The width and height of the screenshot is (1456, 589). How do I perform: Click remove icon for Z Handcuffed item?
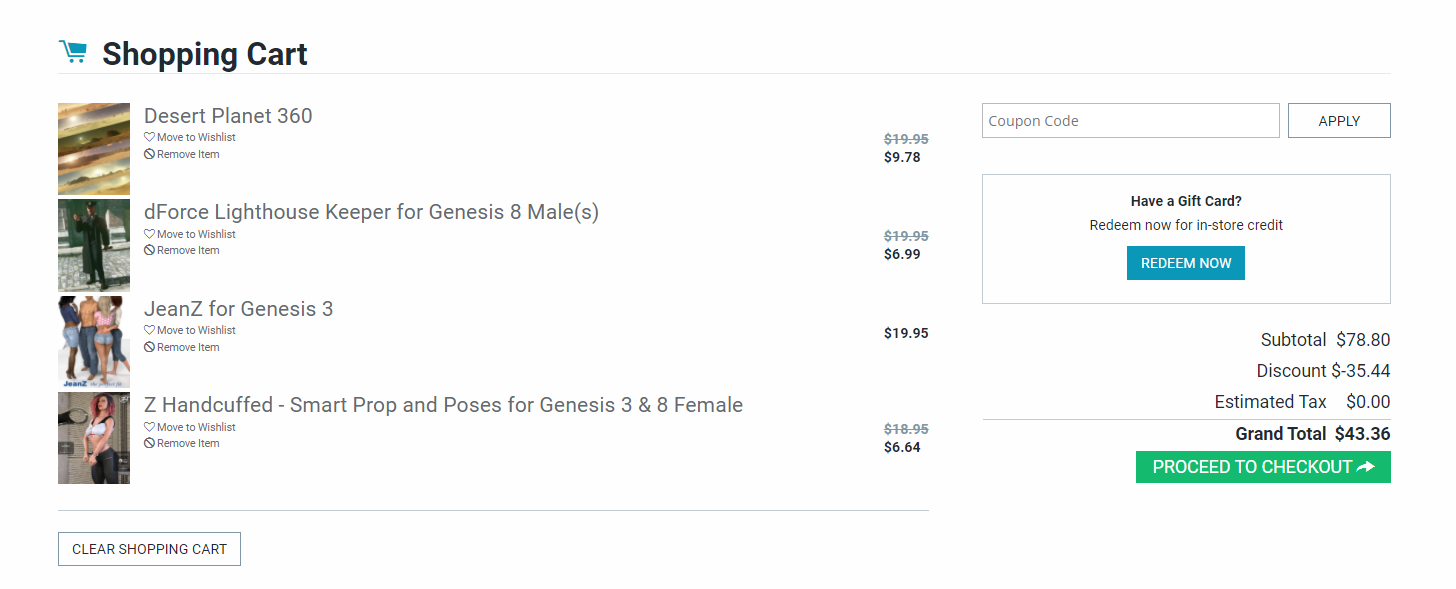[x=149, y=443]
